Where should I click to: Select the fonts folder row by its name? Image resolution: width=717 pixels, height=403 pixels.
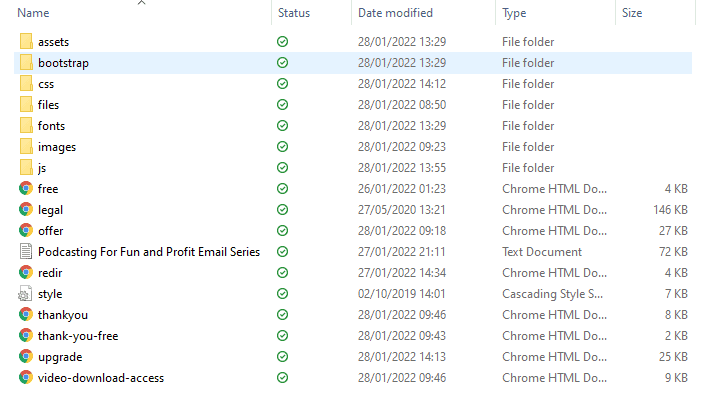point(52,126)
